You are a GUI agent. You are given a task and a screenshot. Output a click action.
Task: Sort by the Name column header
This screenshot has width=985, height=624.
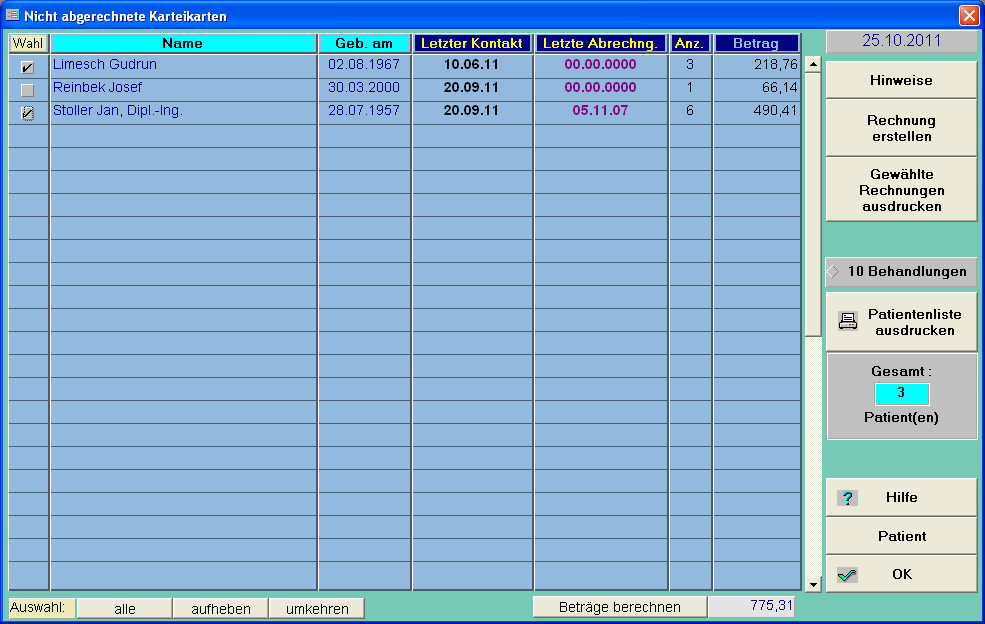pos(183,43)
